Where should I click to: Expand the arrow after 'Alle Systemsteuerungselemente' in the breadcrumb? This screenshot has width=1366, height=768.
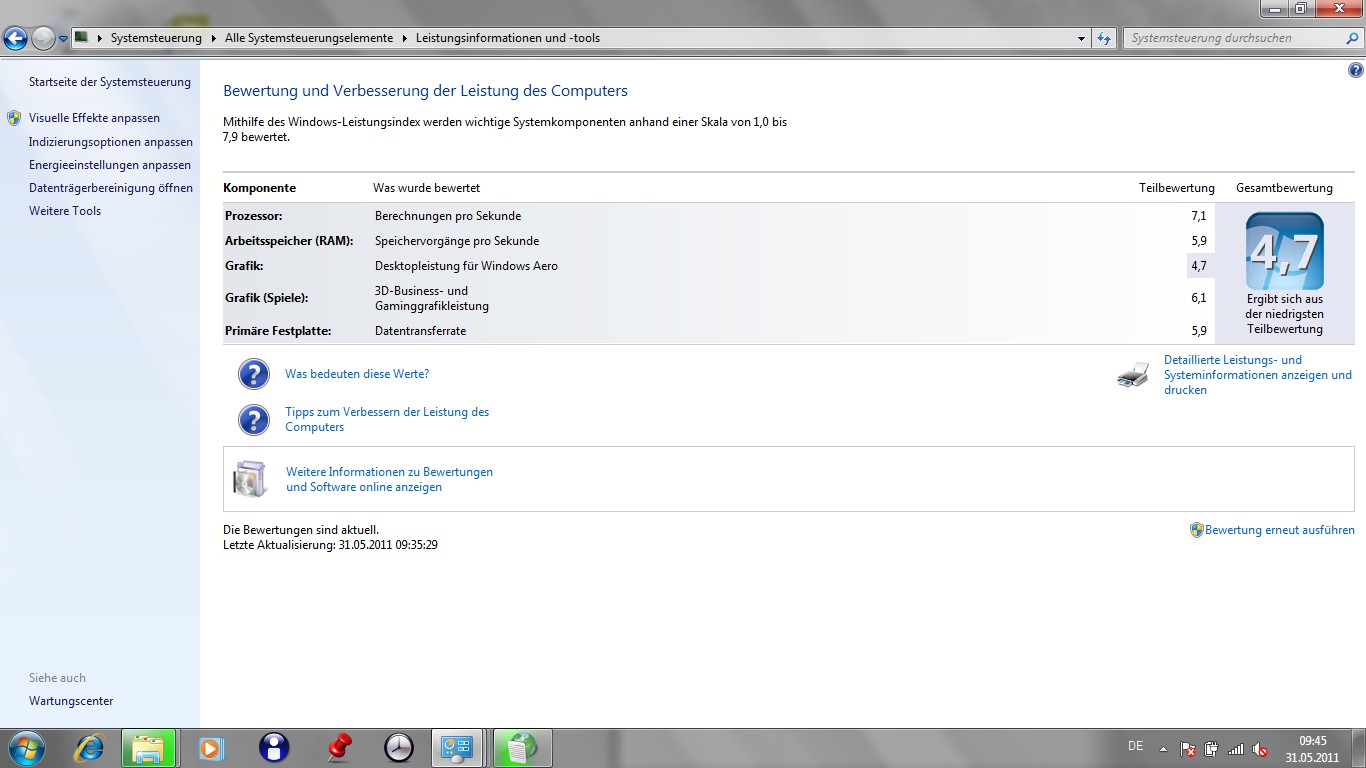pos(405,38)
